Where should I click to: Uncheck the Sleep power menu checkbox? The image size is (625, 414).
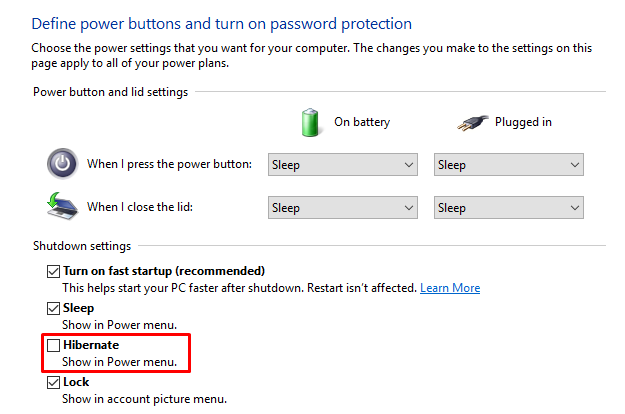(x=54, y=309)
